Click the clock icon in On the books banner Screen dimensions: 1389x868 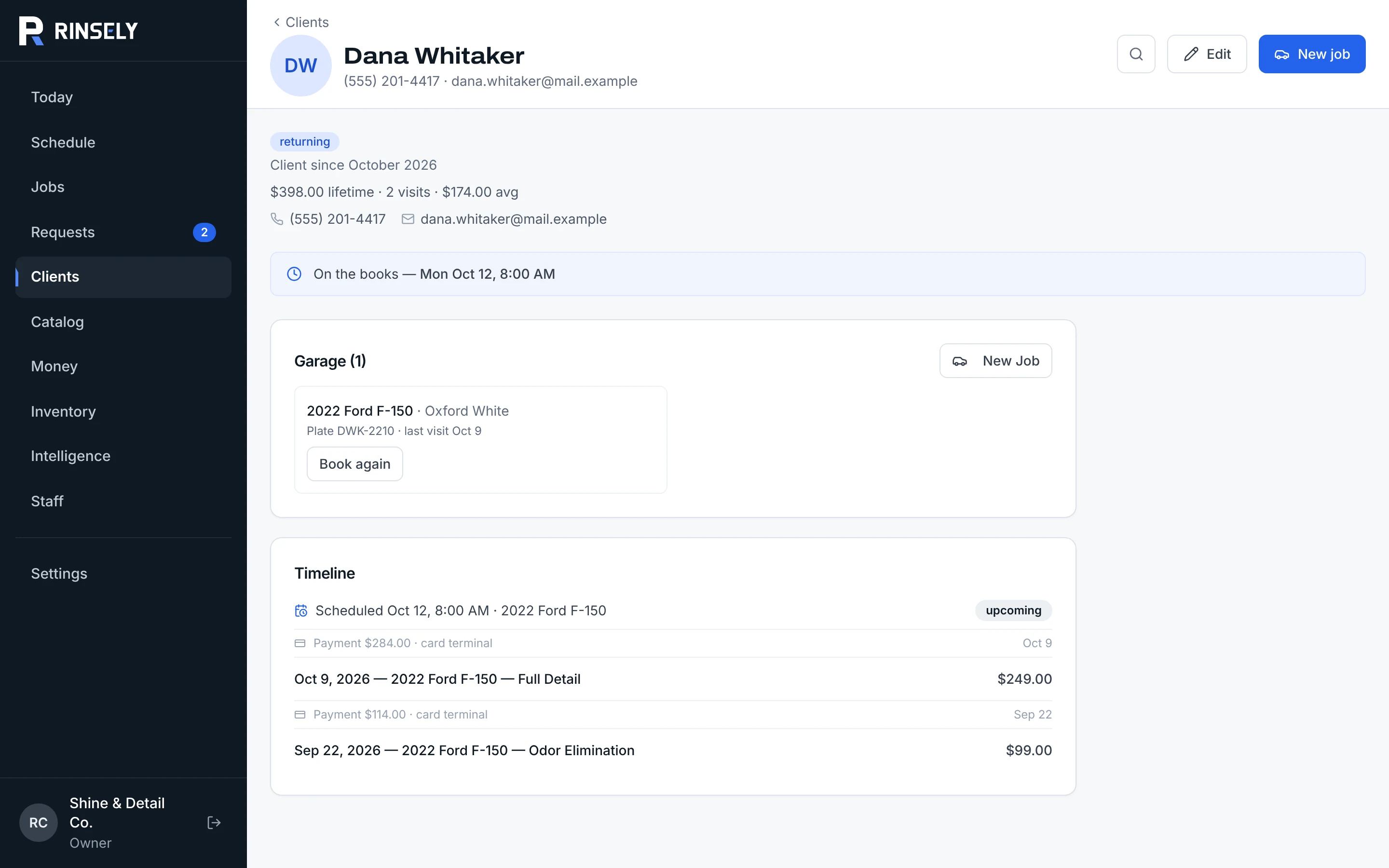coord(294,274)
